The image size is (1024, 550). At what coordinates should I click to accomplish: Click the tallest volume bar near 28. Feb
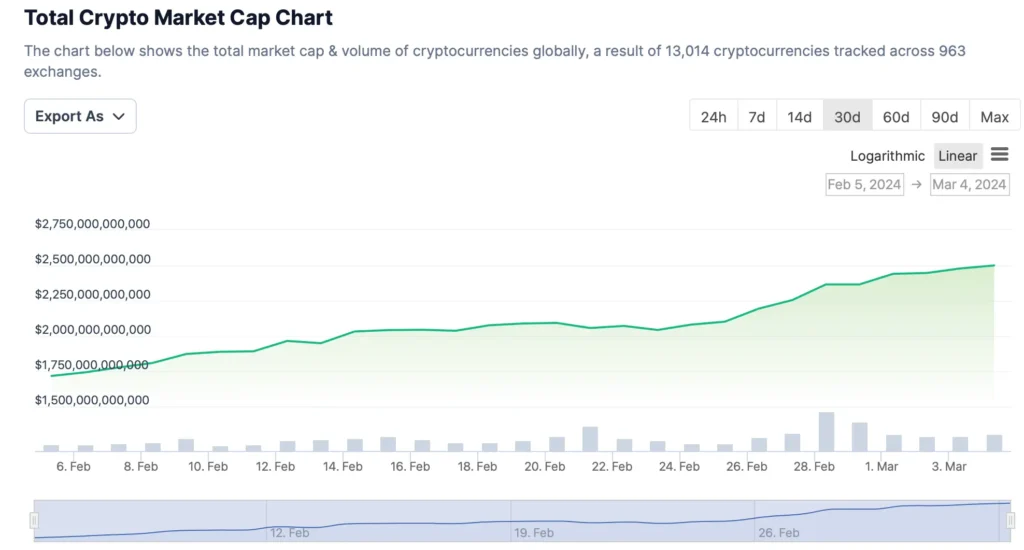tap(826, 432)
